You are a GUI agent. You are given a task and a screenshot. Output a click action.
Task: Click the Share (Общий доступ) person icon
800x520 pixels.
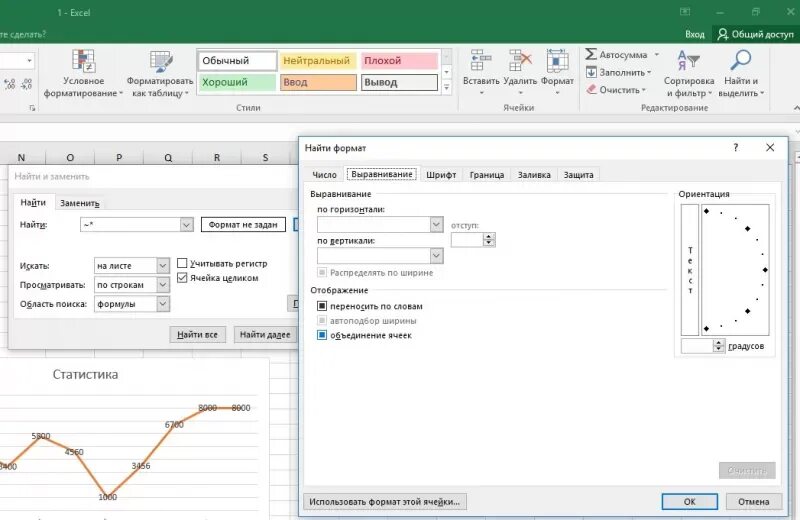722,34
